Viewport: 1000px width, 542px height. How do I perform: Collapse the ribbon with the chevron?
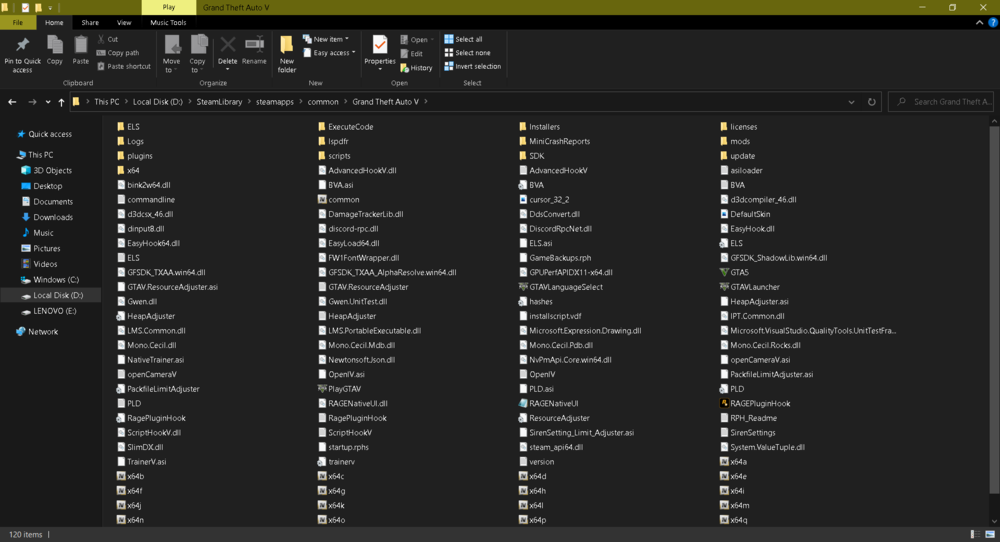point(980,22)
